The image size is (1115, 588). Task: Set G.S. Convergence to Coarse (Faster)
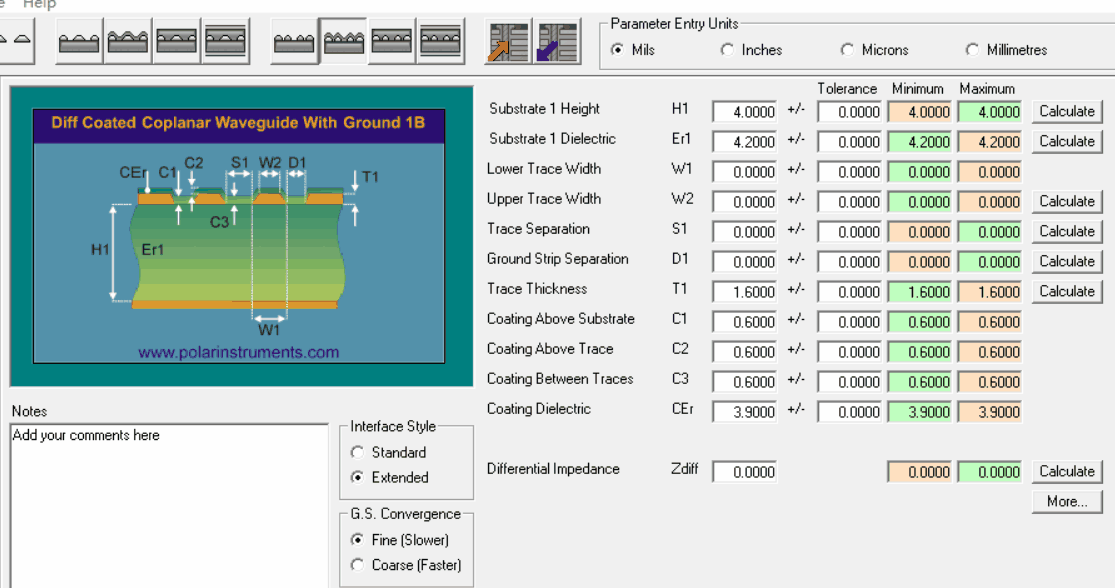(x=357, y=565)
